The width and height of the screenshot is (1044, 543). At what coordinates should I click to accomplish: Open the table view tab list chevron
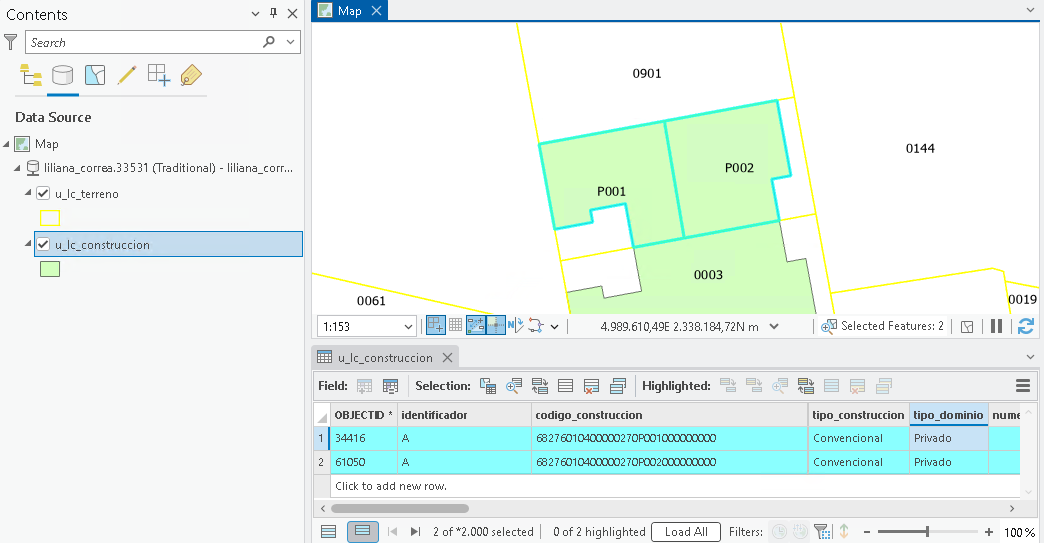[1031, 357]
